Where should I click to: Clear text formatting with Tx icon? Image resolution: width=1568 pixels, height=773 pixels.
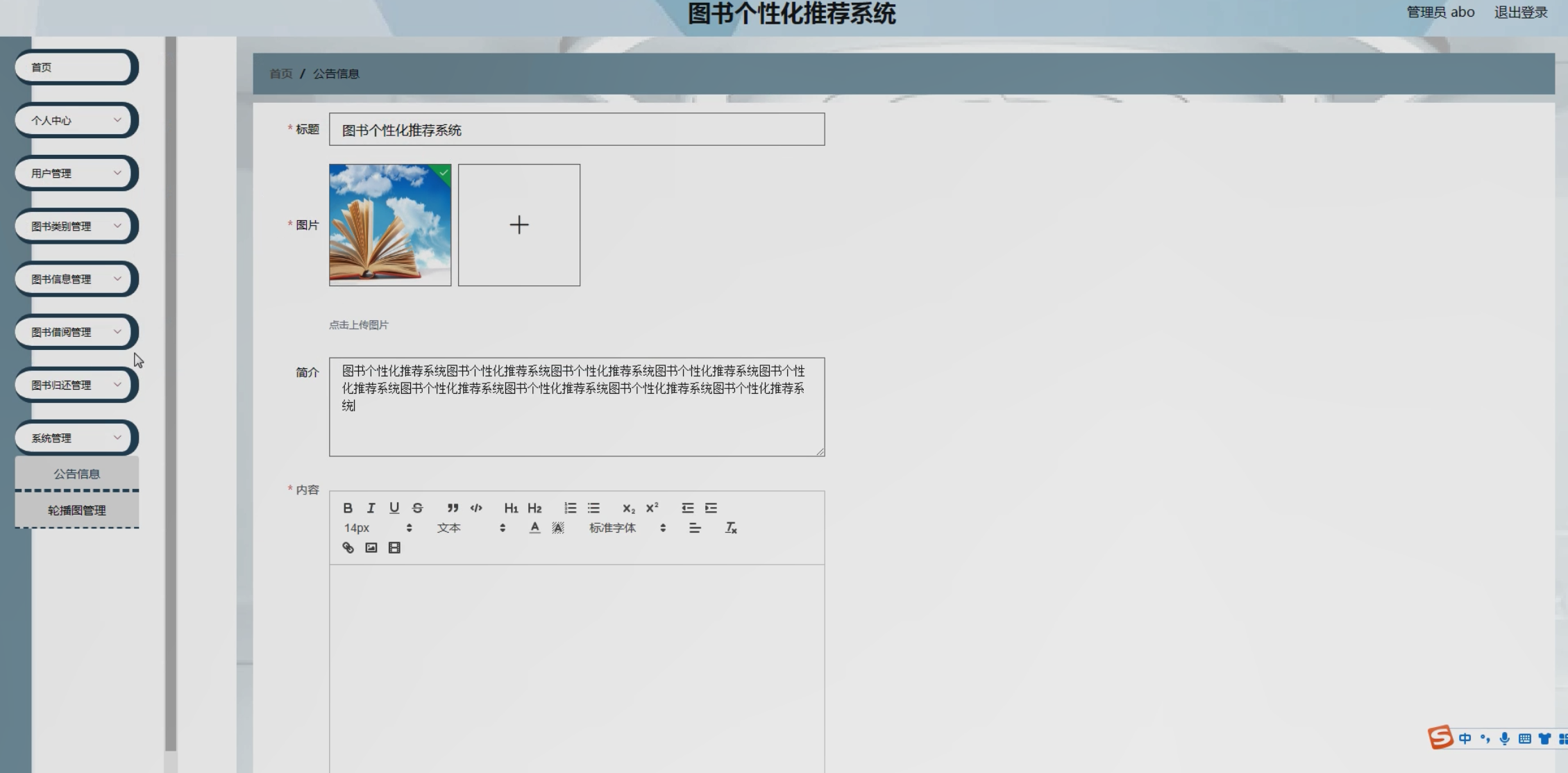[730, 528]
